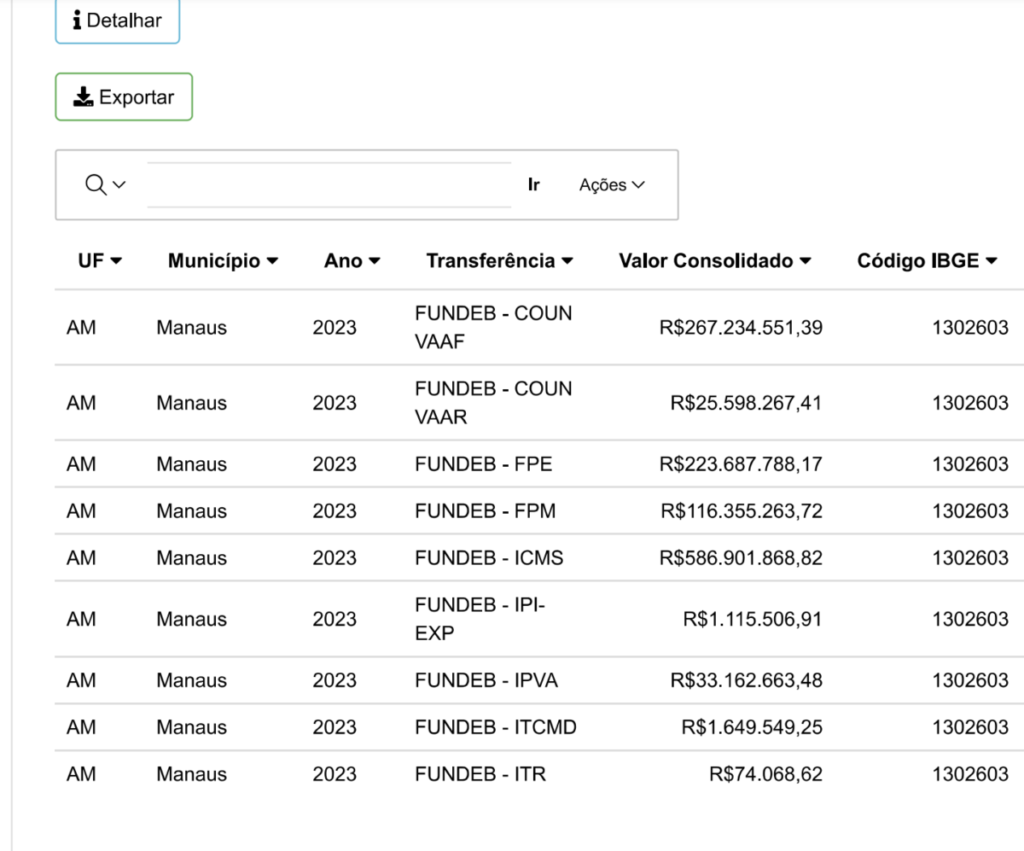
Task: Click the Exportar download button
Action: click(x=123, y=97)
